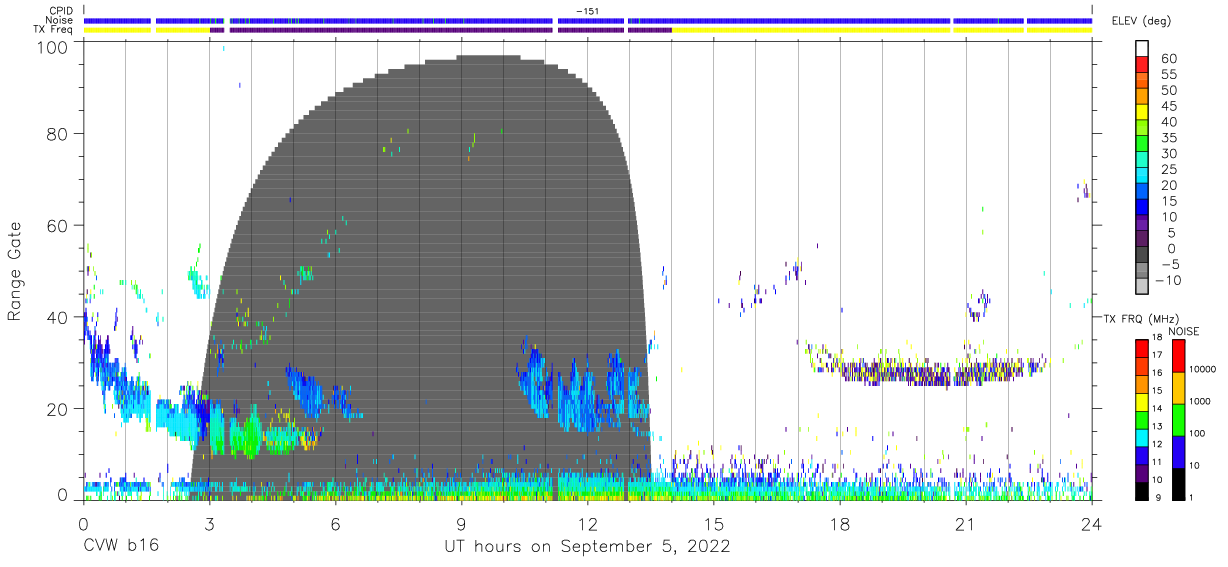Screen dimensions: 1228x567
Task: Click the 6 tick on UT hours axis
Action: click(x=335, y=524)
